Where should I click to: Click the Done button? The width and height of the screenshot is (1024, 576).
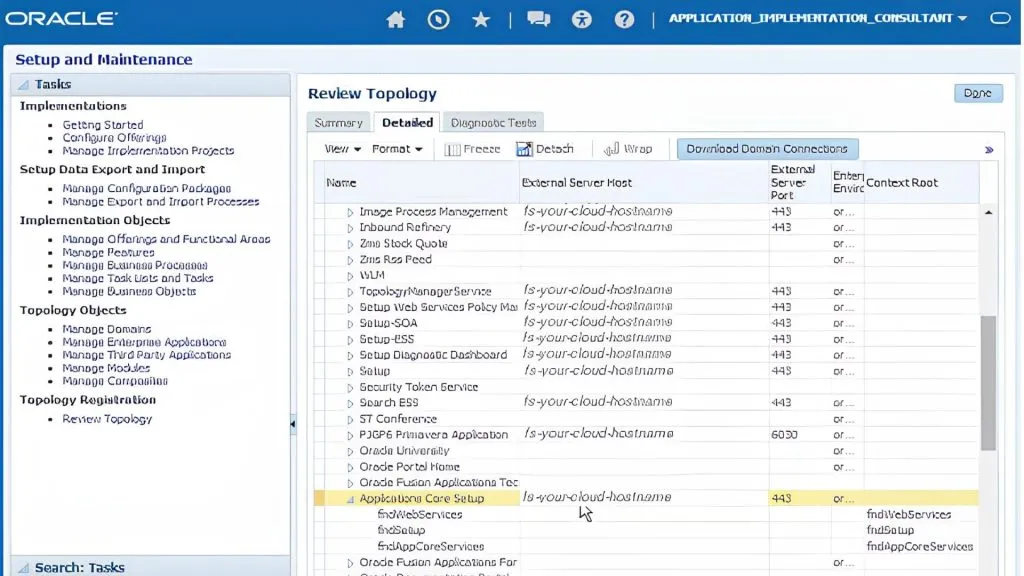[978, 93]
